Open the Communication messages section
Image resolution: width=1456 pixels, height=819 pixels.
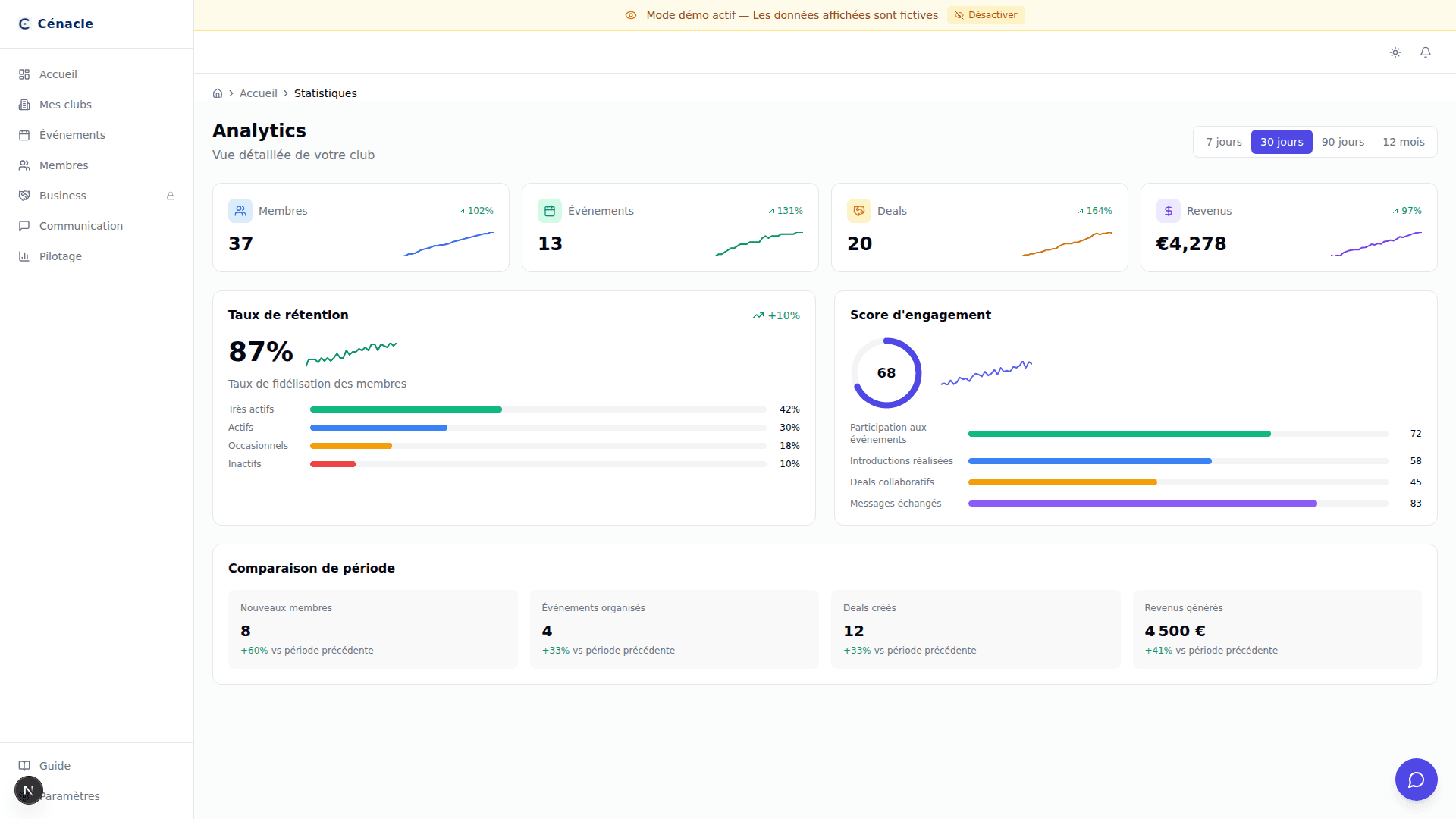pyautogui.click(x=81, y=225)
